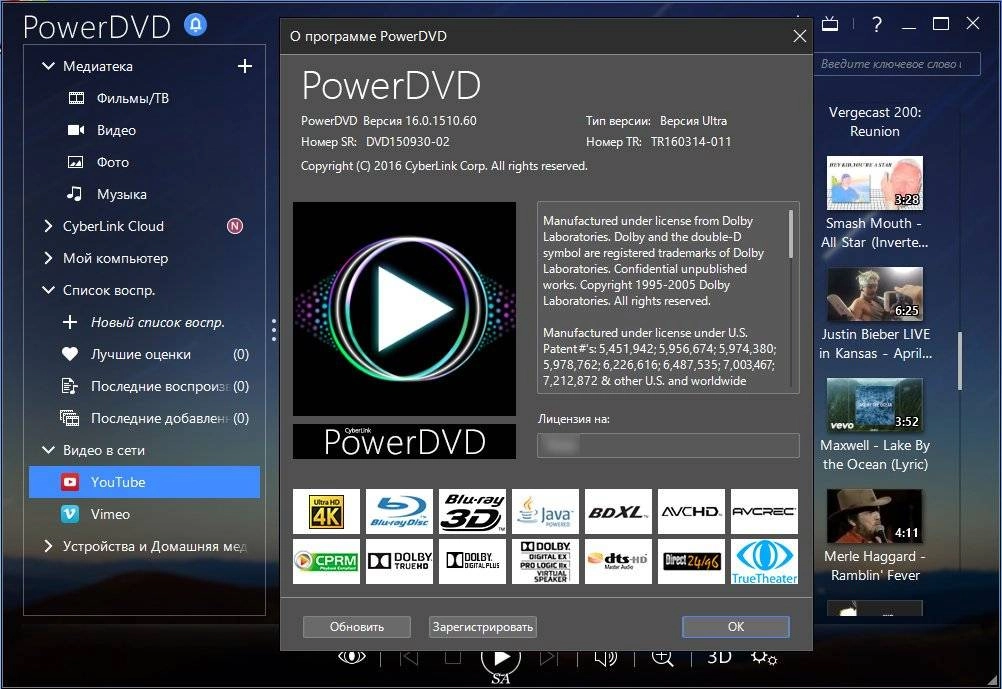
Task: Minimize the PowerDVD main window
Action: point(909,28)
